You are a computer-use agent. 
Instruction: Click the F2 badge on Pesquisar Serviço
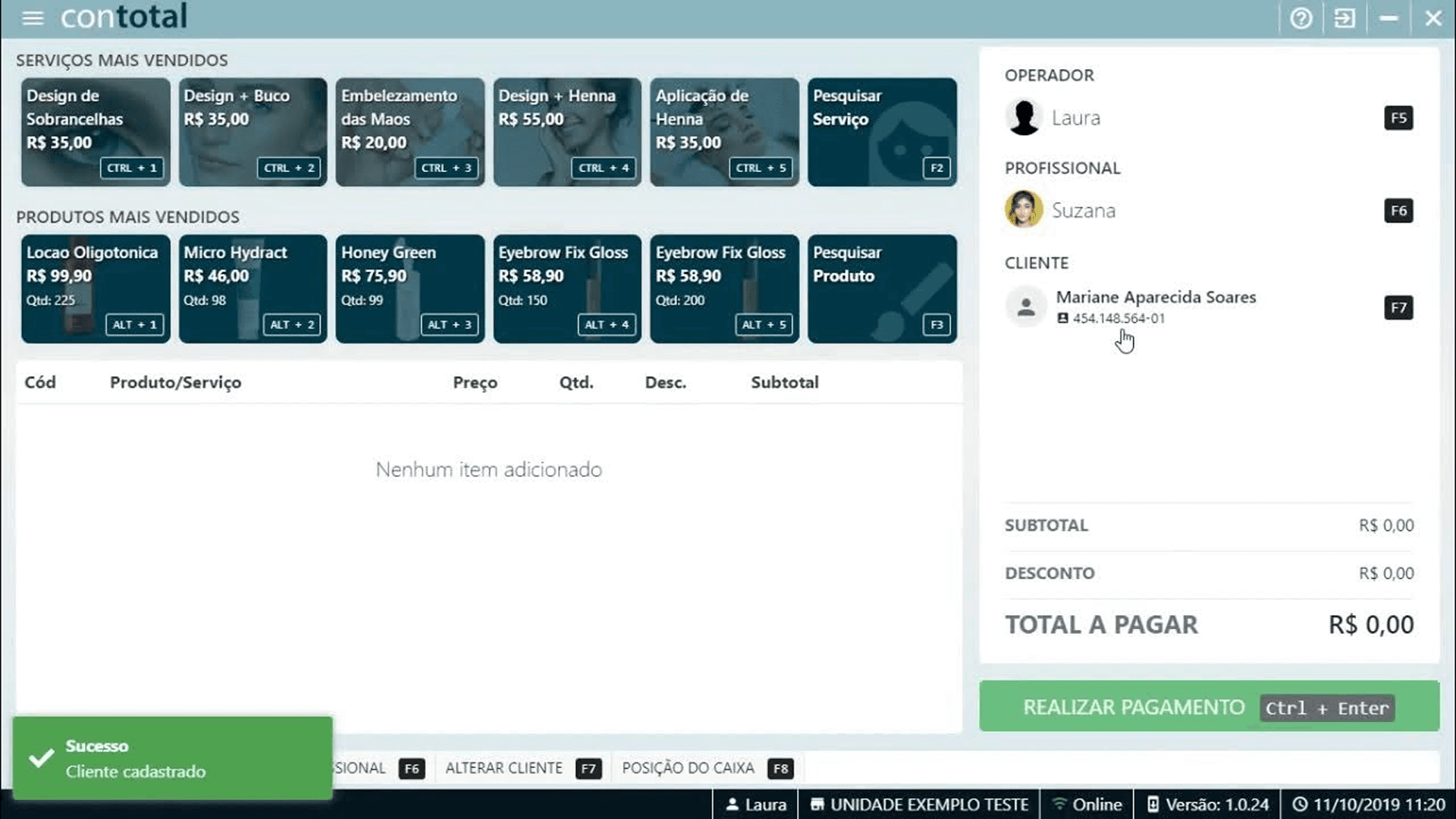click(x=937, y=168)
